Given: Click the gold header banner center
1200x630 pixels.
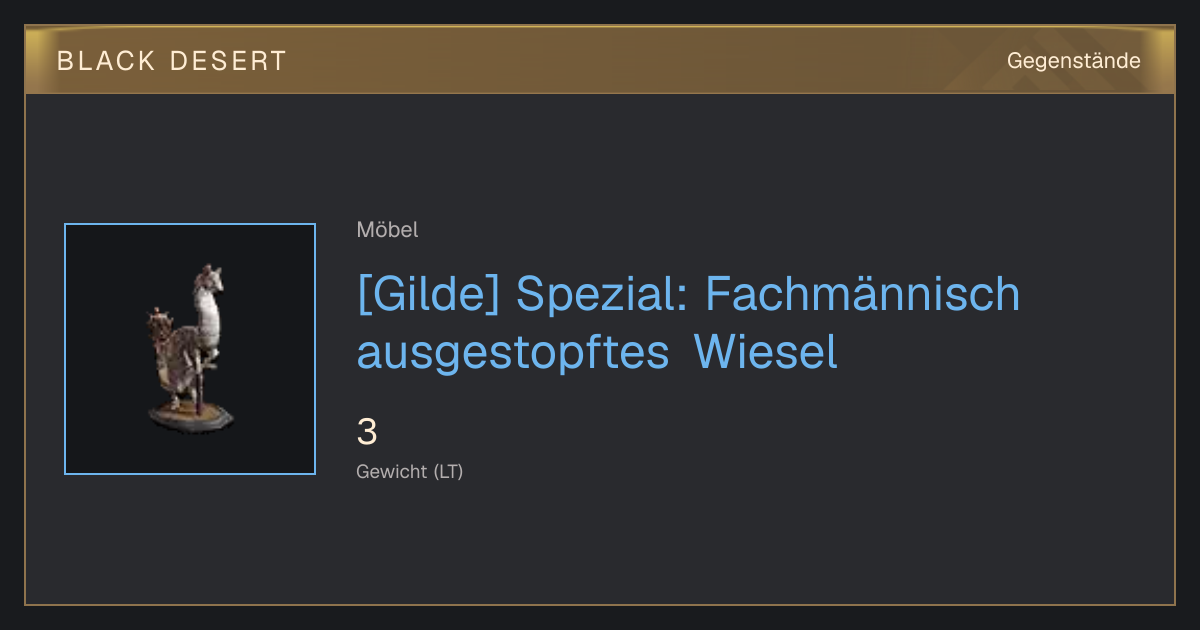Looking at the screenshot, I should click(x=600, y=60).
